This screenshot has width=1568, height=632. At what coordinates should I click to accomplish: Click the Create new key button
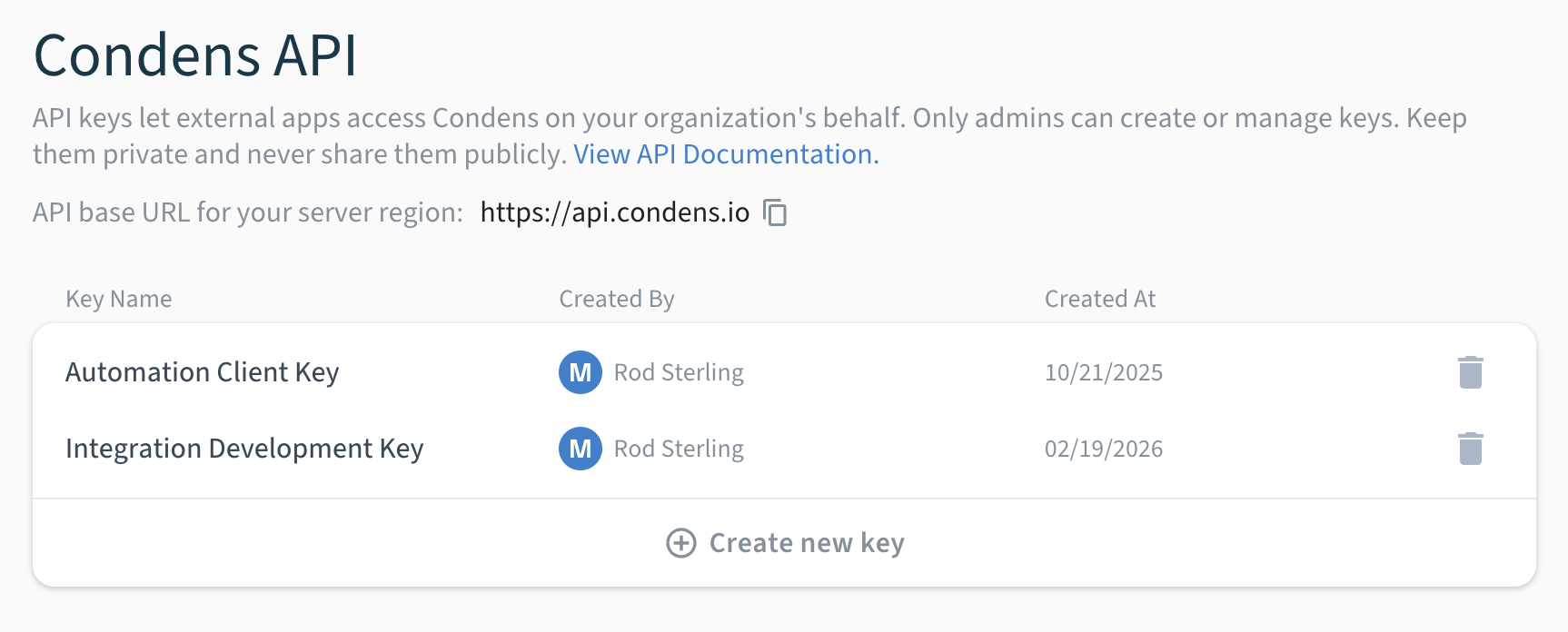[x=785, y=543]
